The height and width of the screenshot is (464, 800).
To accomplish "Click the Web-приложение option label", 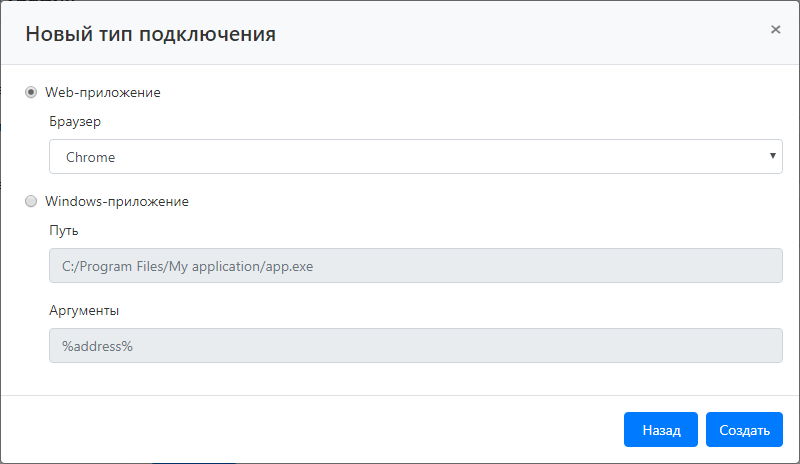I will tap(103, 92).
